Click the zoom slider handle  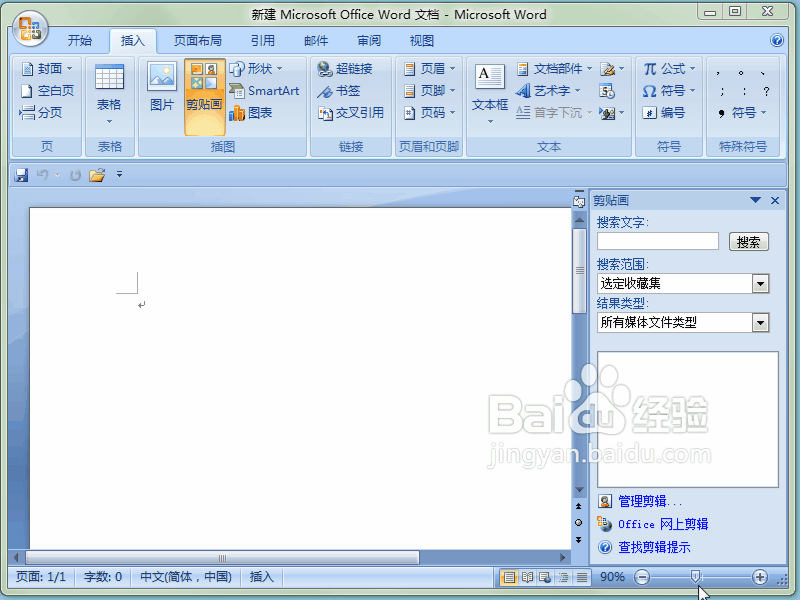(695, 577)
